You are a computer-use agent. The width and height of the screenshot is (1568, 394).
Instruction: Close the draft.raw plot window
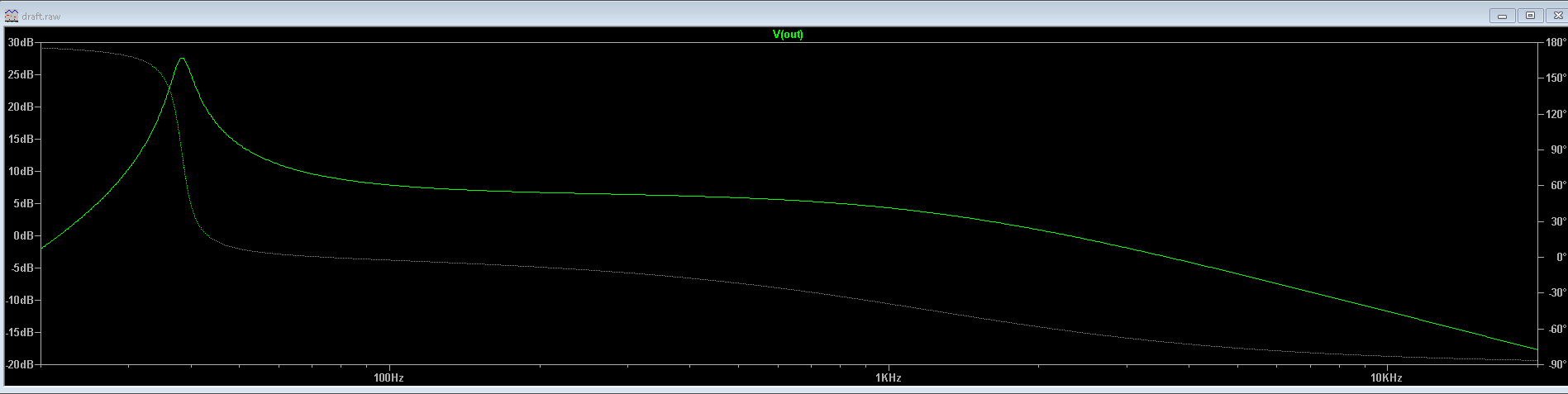(1556, 16)
